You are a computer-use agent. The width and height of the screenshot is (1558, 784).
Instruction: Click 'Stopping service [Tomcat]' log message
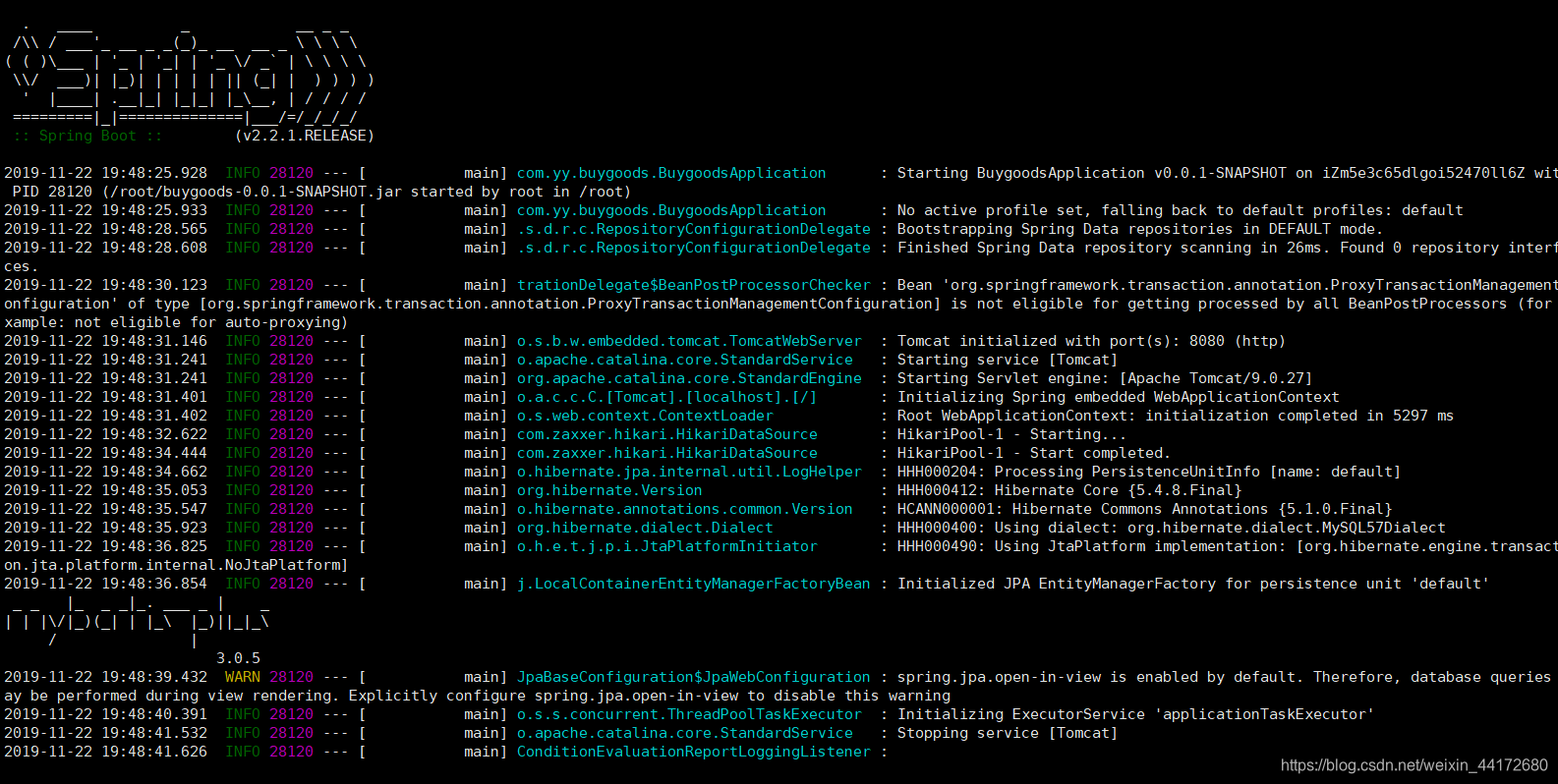(1007, 733)
